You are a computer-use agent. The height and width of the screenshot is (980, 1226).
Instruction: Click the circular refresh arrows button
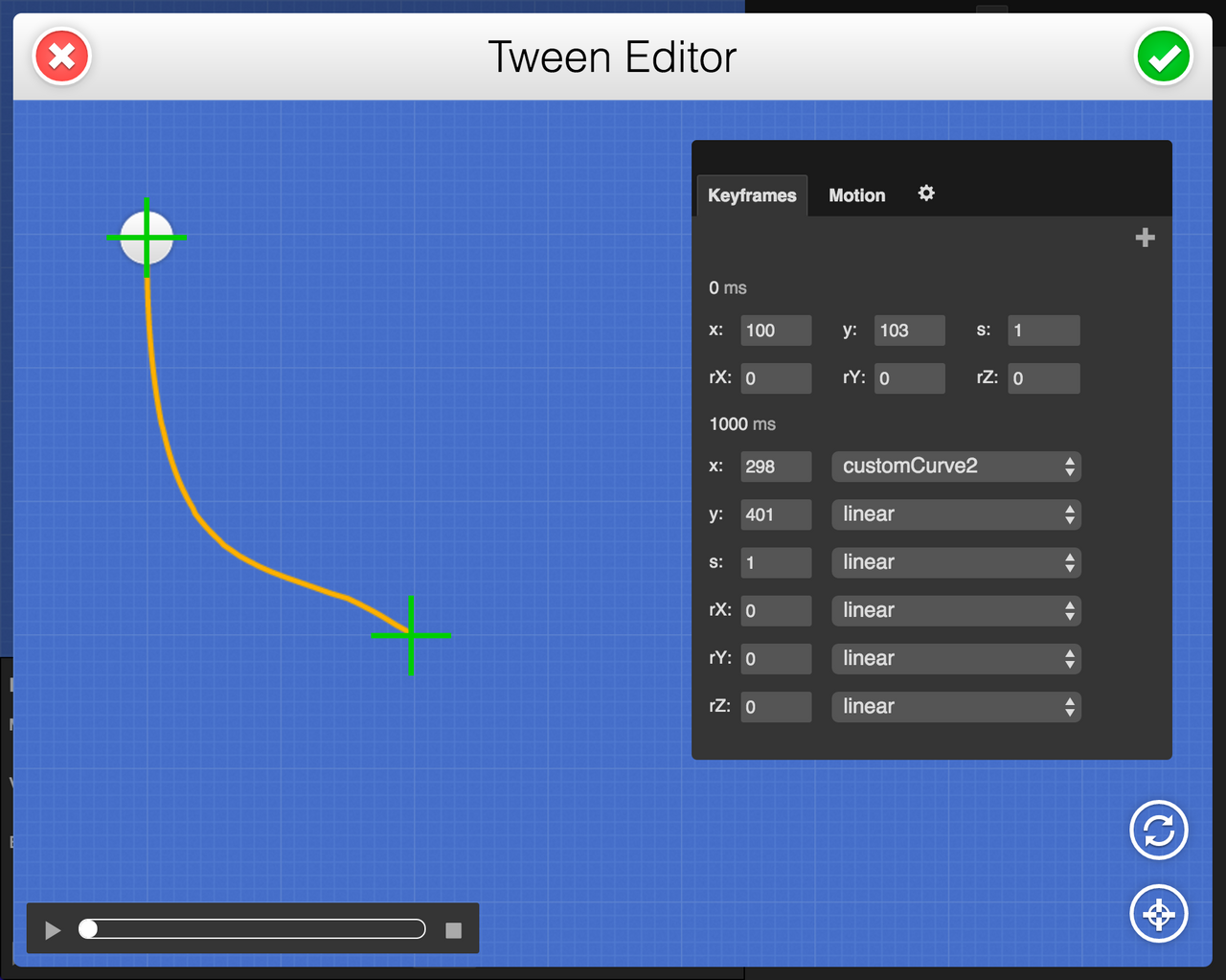tap(1159, 830)
